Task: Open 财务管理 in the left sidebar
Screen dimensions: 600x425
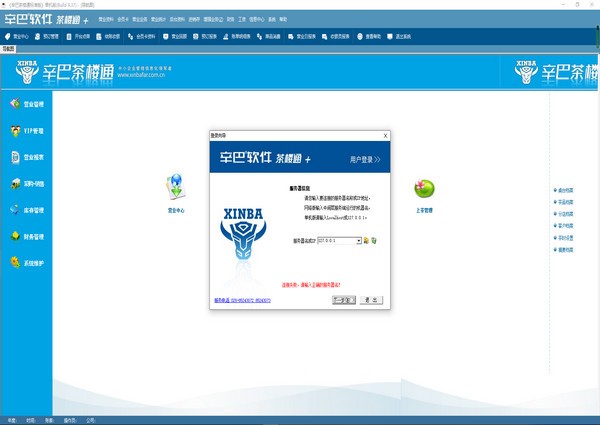Action: click(x=27, y=236)
